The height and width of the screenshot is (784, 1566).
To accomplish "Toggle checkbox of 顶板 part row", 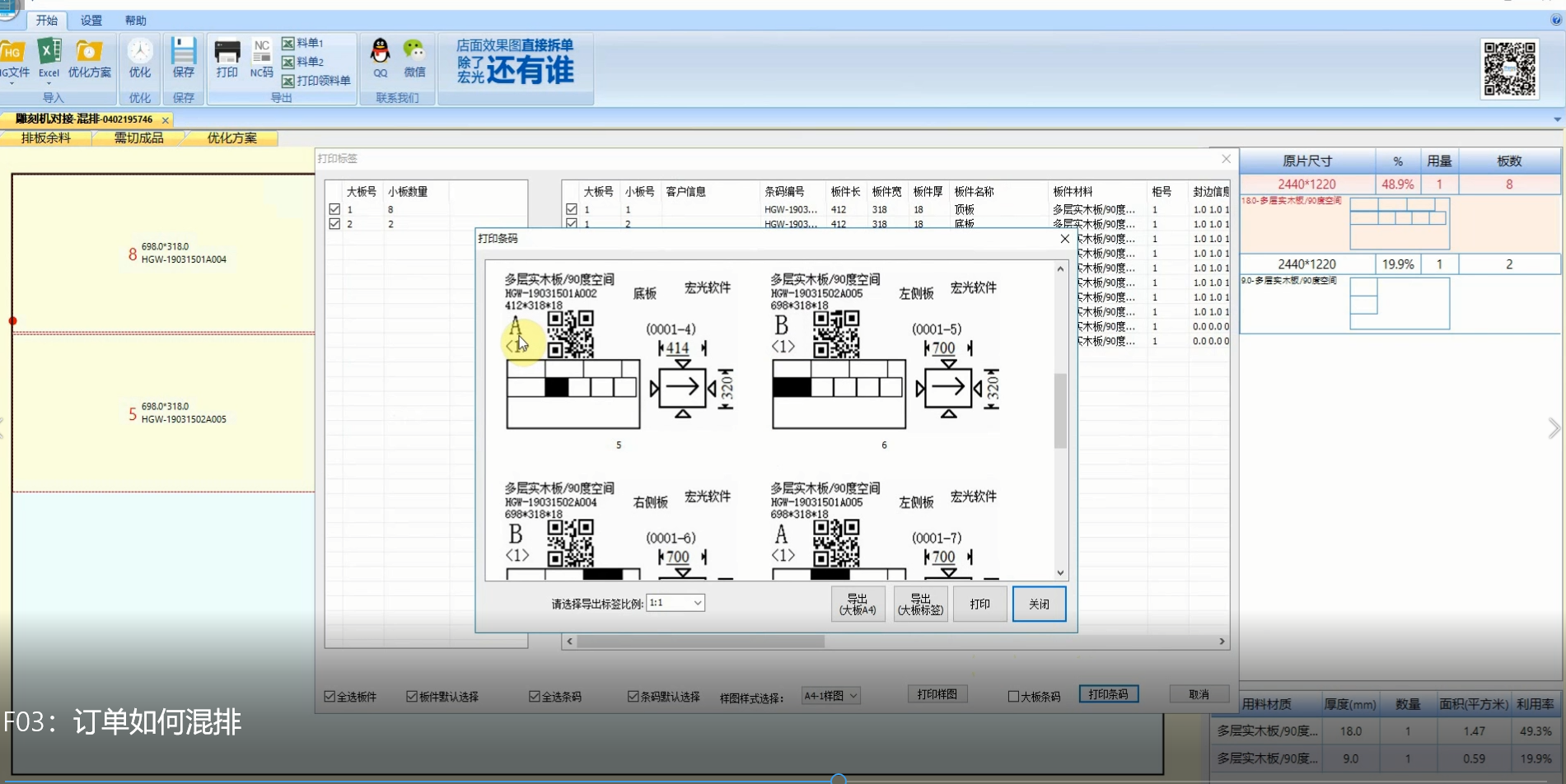I will pyautogui.click(x=571, y=209).
